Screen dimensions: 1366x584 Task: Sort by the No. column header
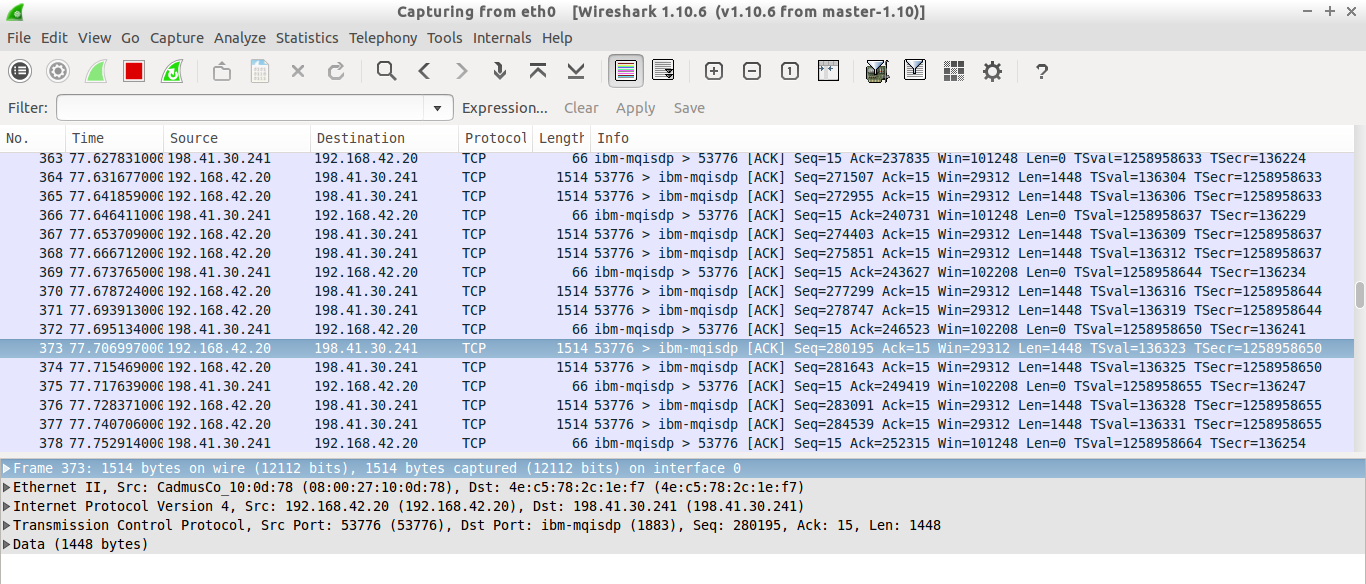tap(33, 138)
